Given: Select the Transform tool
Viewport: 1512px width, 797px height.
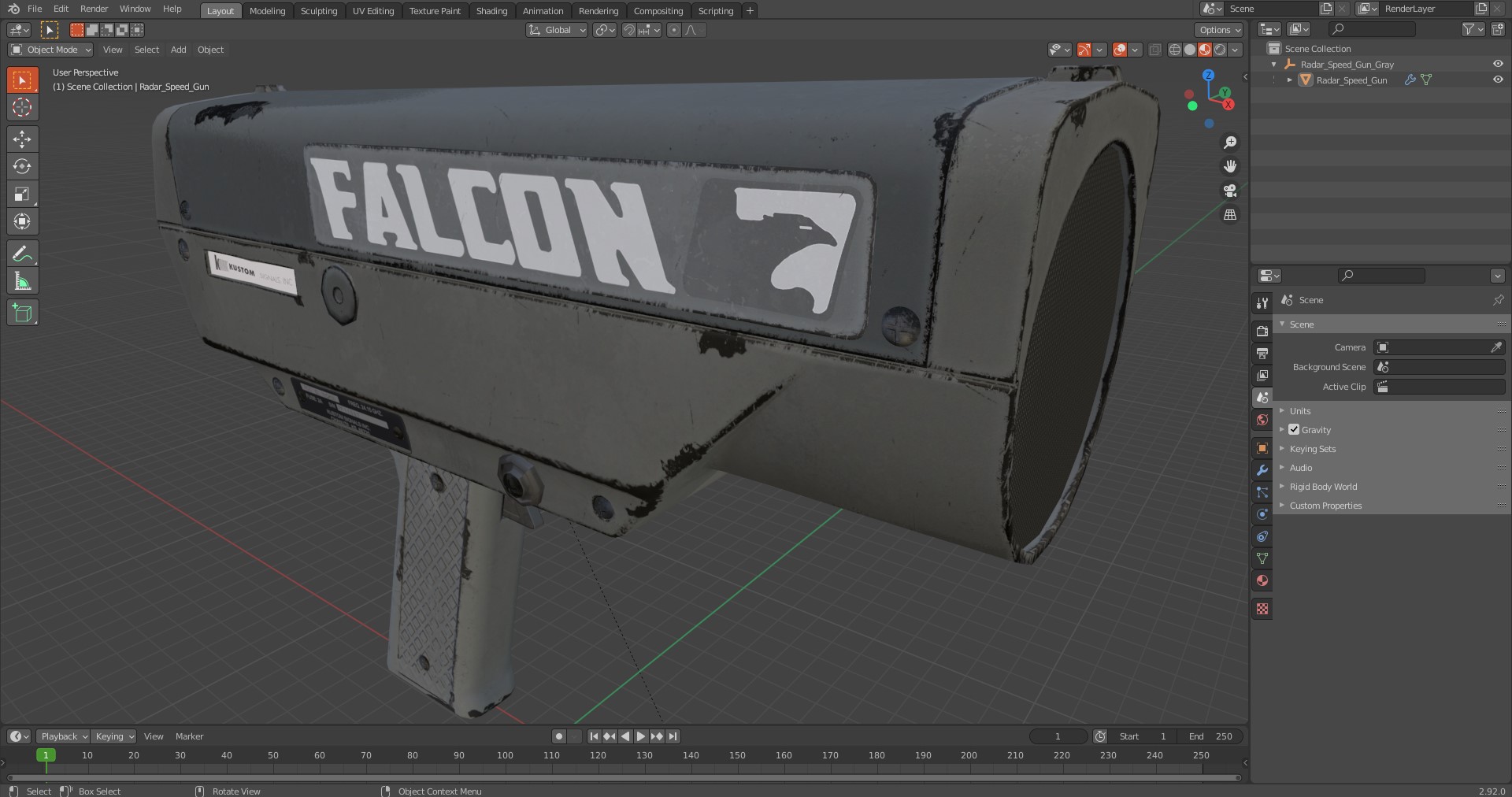Looking at the screenshot, I should point(22,221).
